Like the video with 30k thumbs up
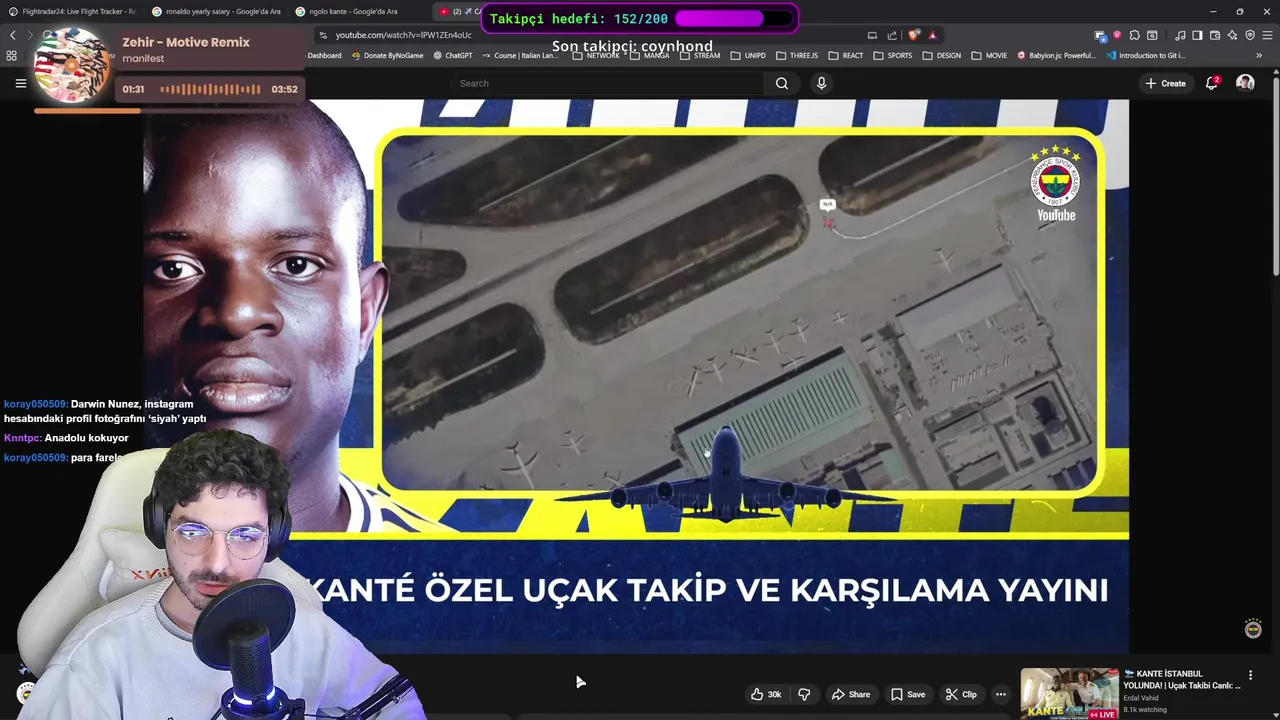The width and height of the screenshot is (1280, 720). click(x=766, y=694)
